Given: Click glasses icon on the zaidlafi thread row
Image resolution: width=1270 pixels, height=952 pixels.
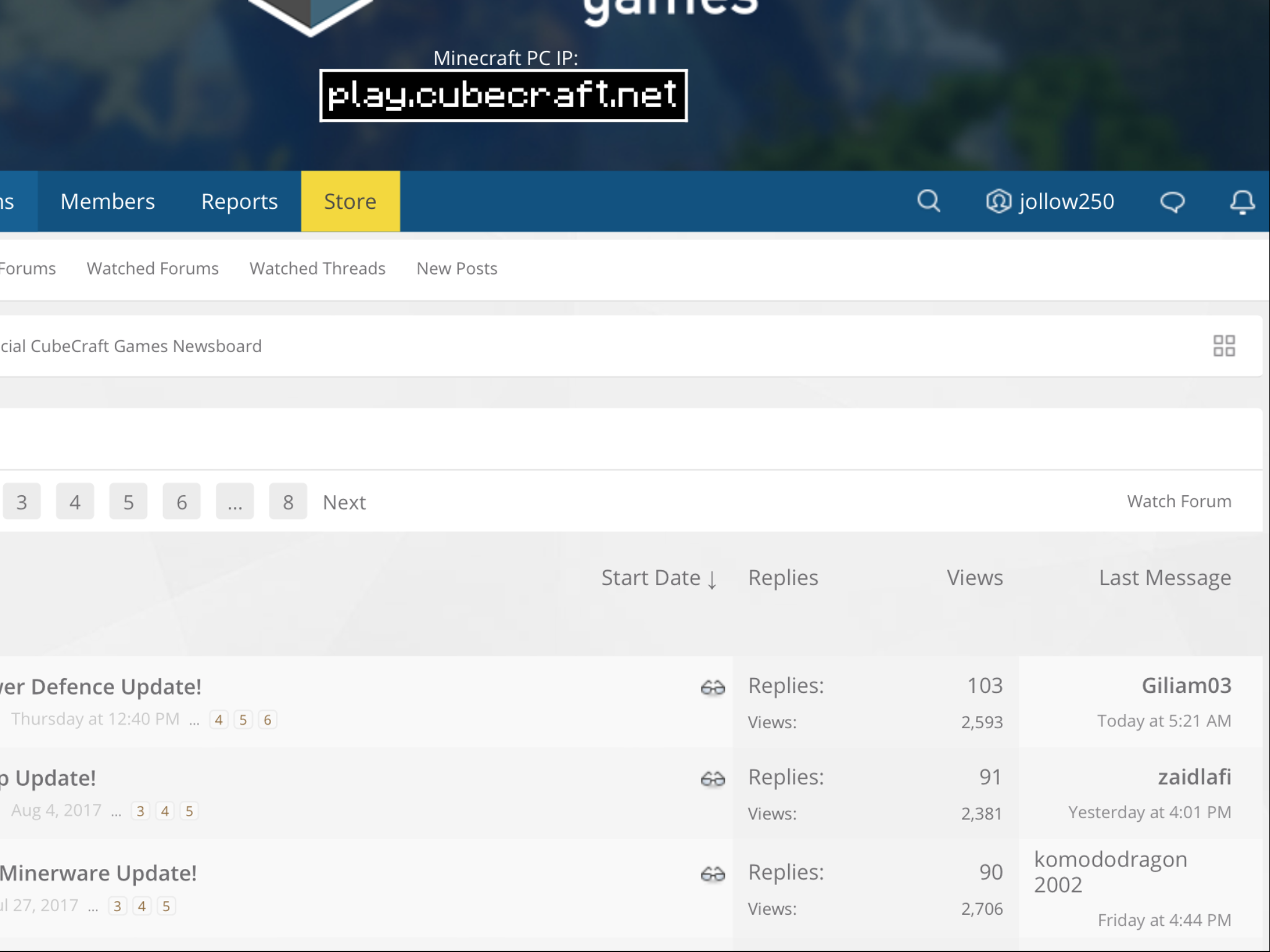Looking at the screenshot, I should point(713,778).
